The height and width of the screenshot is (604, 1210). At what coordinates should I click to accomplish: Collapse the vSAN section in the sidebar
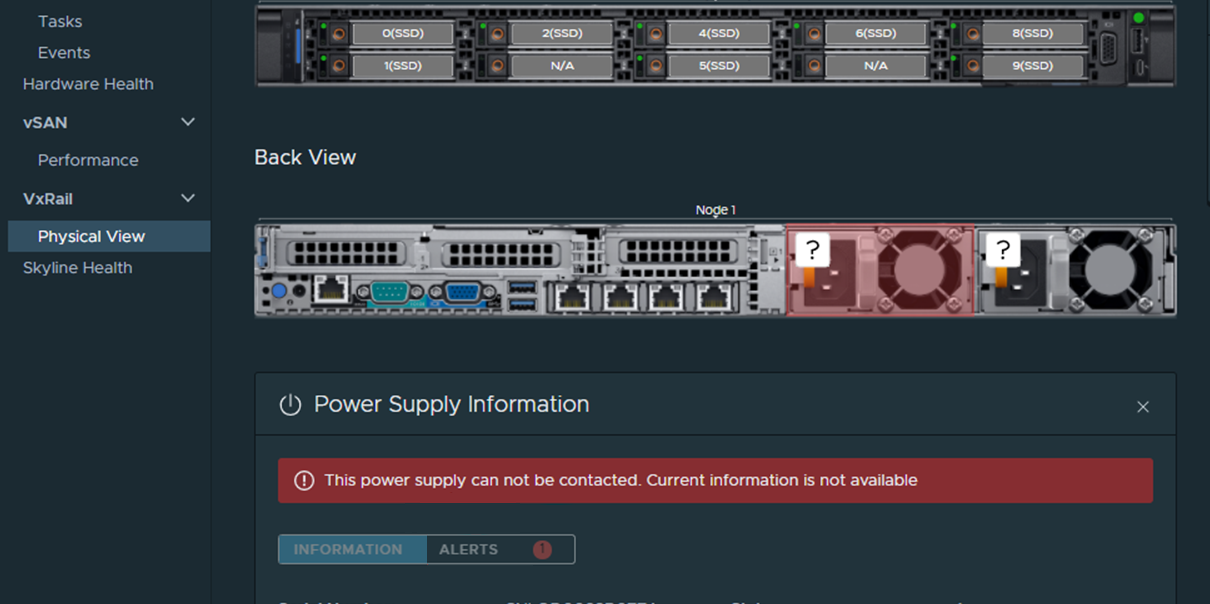click(x=187, y=121)
